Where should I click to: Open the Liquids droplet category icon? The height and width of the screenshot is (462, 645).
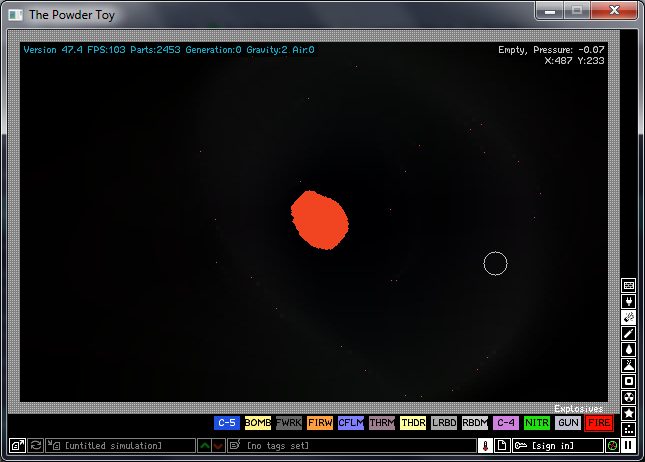pos(629,349)
